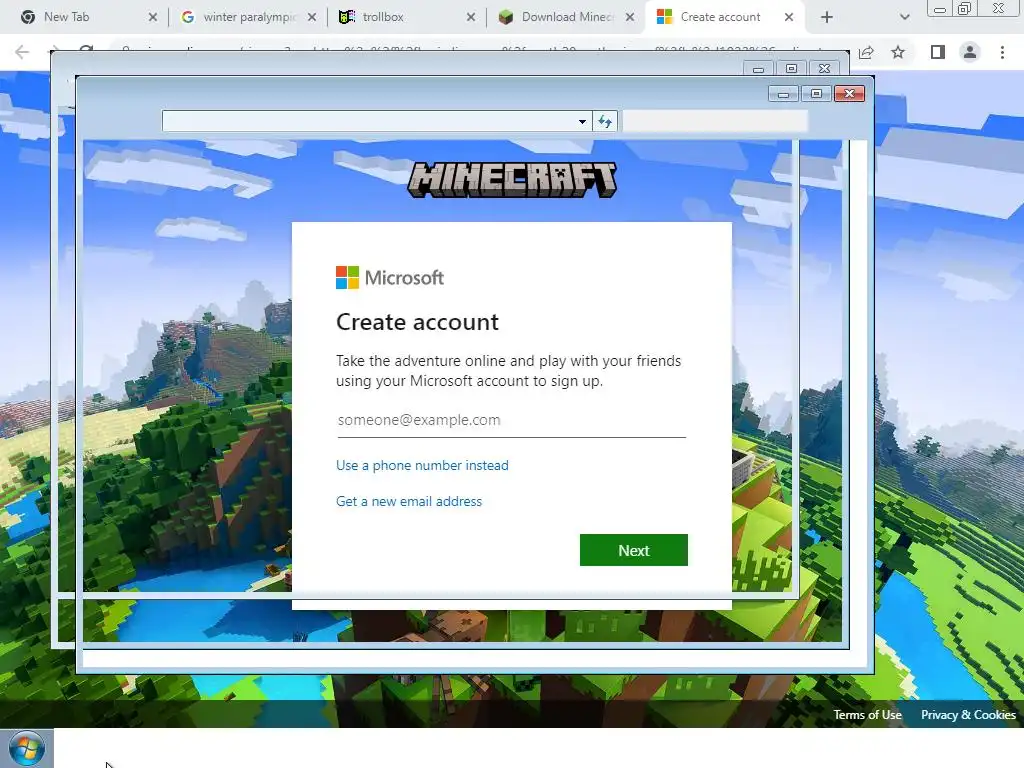
Task: Close the trollbox tab
Action: coord(471,17)
